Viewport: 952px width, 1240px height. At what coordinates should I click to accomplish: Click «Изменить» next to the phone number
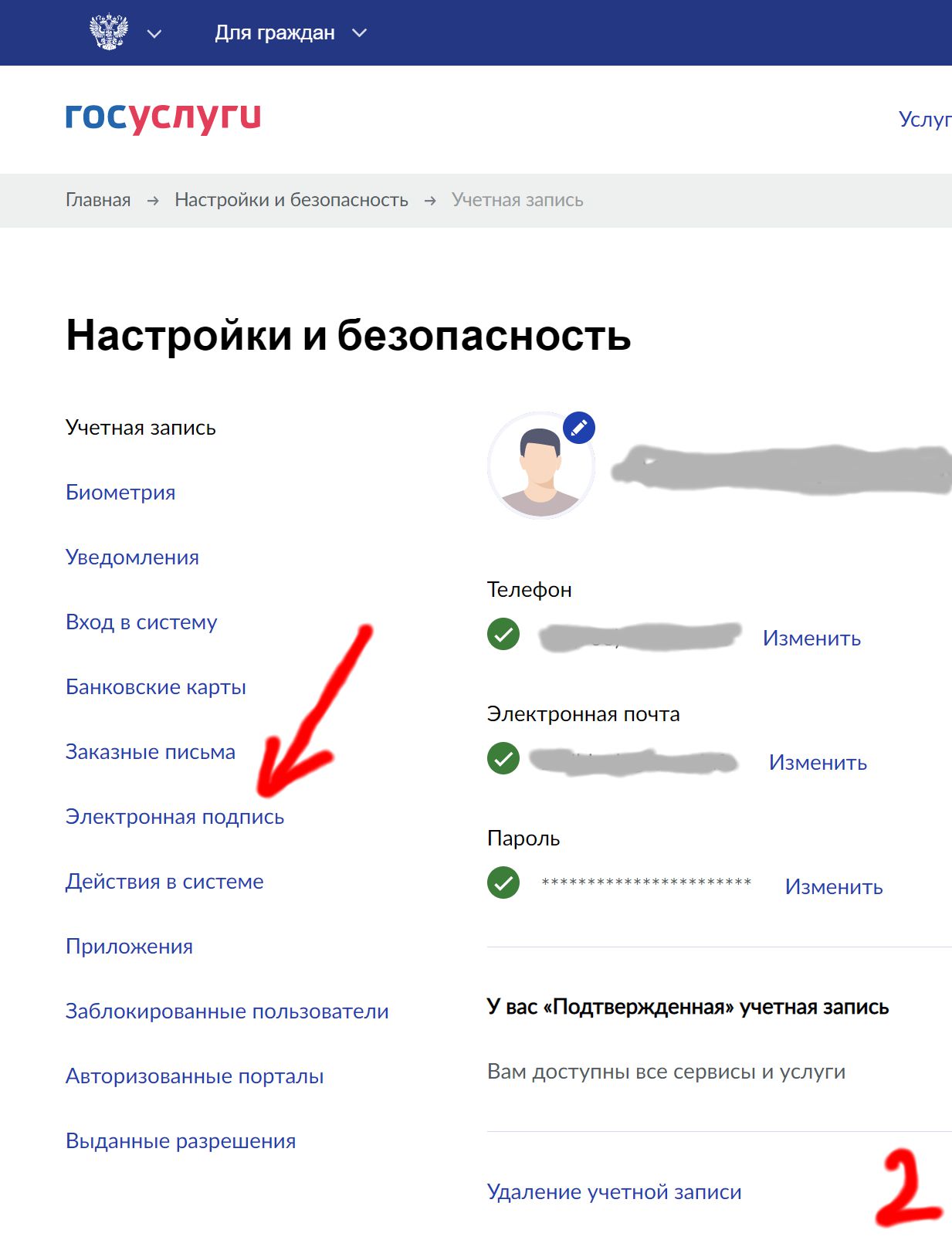[811, 639]
